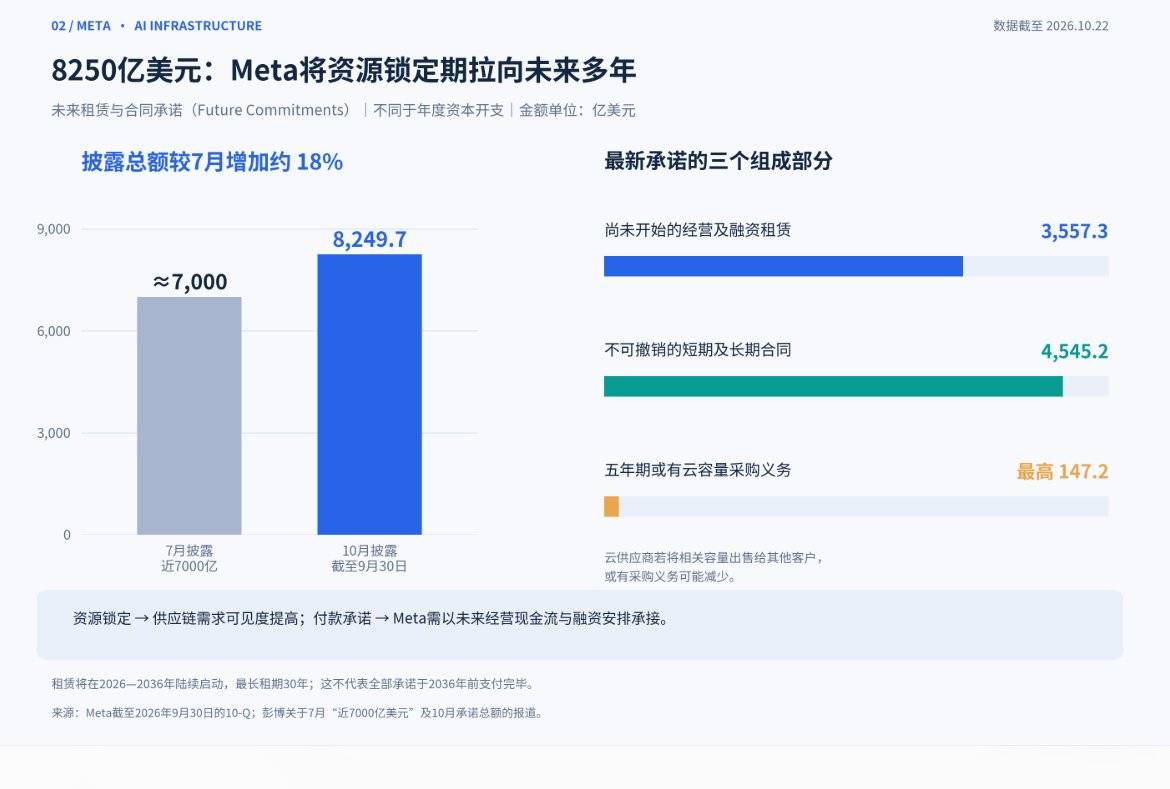1170x789 pixels.
Task: Click the AI INFRASTRUCTURE header label
Action: (198, 26)
